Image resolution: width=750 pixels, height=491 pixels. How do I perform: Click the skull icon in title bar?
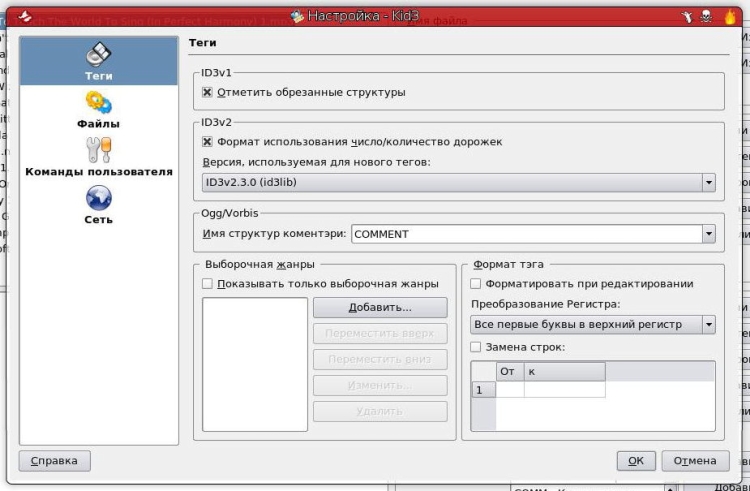coord(706,17)
